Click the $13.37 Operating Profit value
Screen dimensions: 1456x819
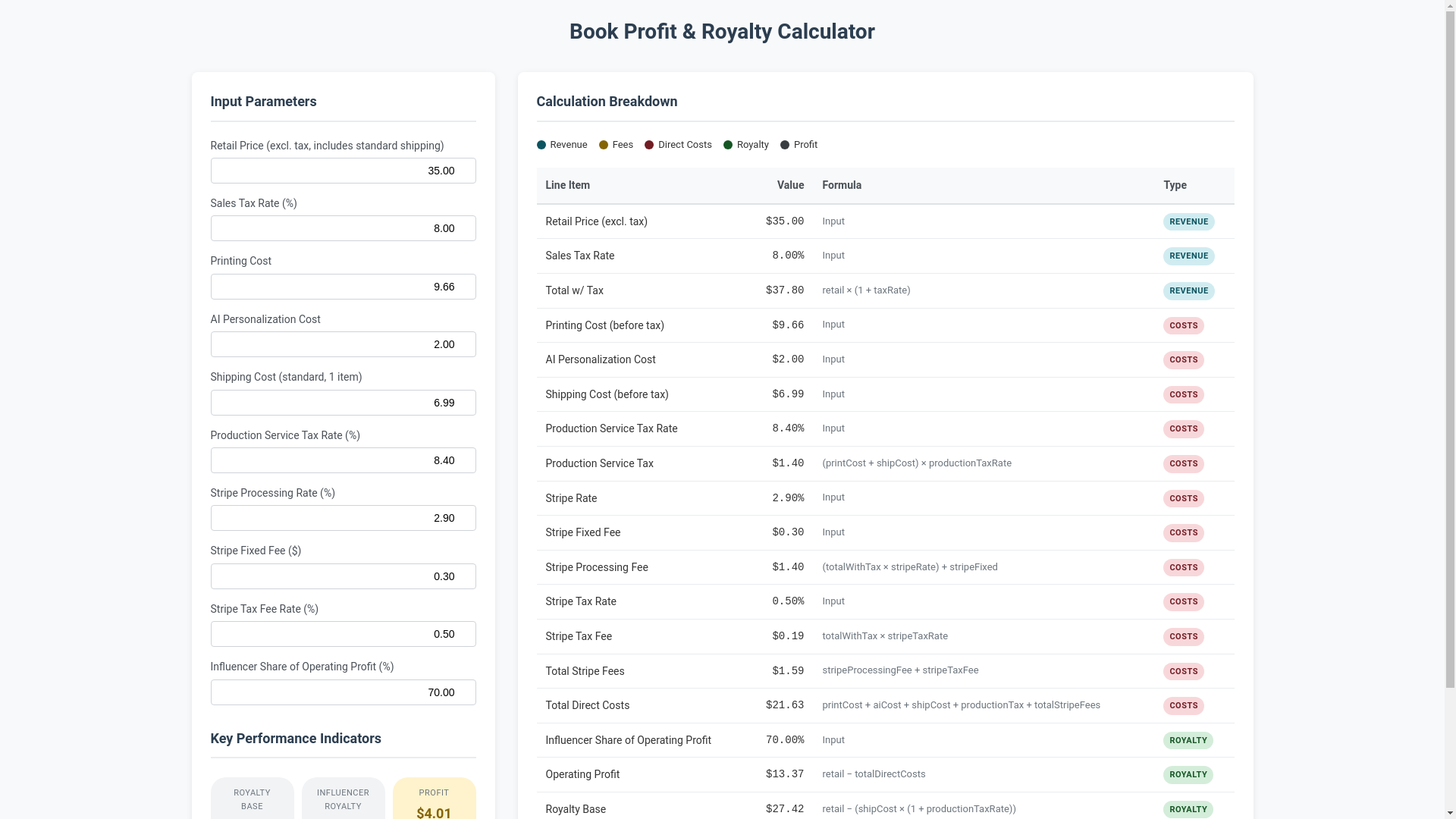click(x=784, y=774)
